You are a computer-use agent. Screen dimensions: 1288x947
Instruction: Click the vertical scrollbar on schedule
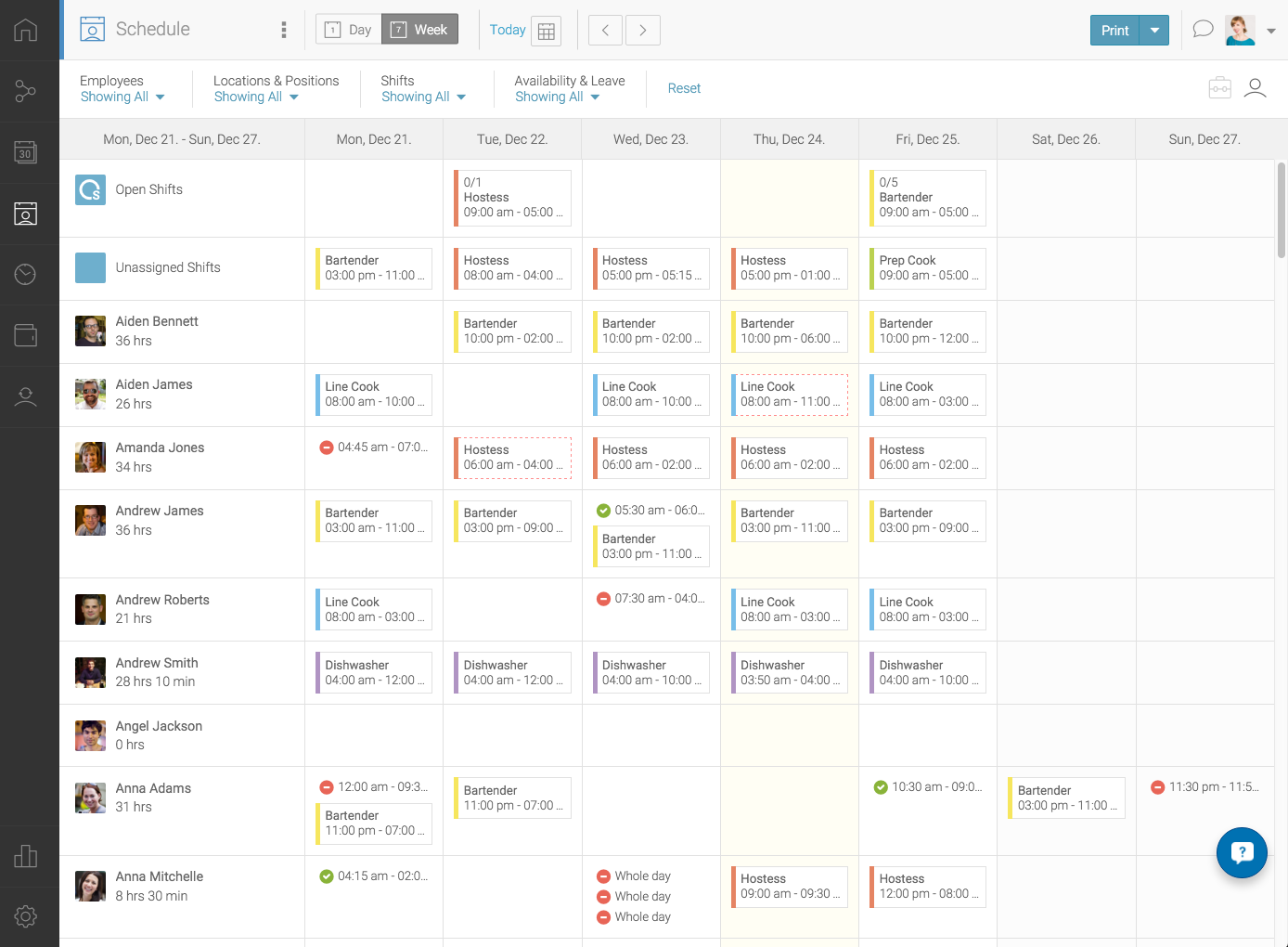[x=1282, y=210]
